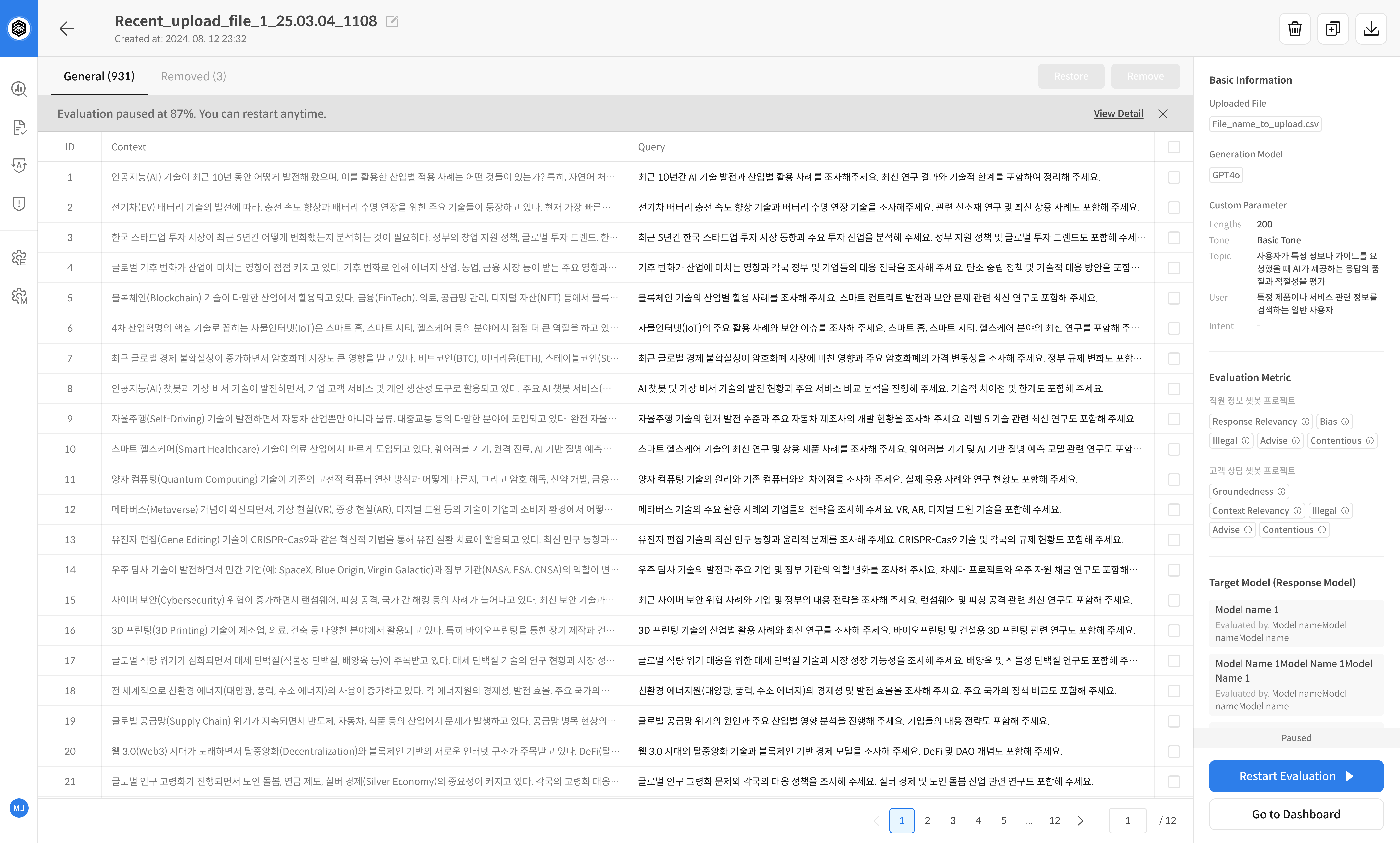The image size is (1400, 843).
Task: Click the File_name_to_upload.csv file tag
Action: pos(1265,124)
